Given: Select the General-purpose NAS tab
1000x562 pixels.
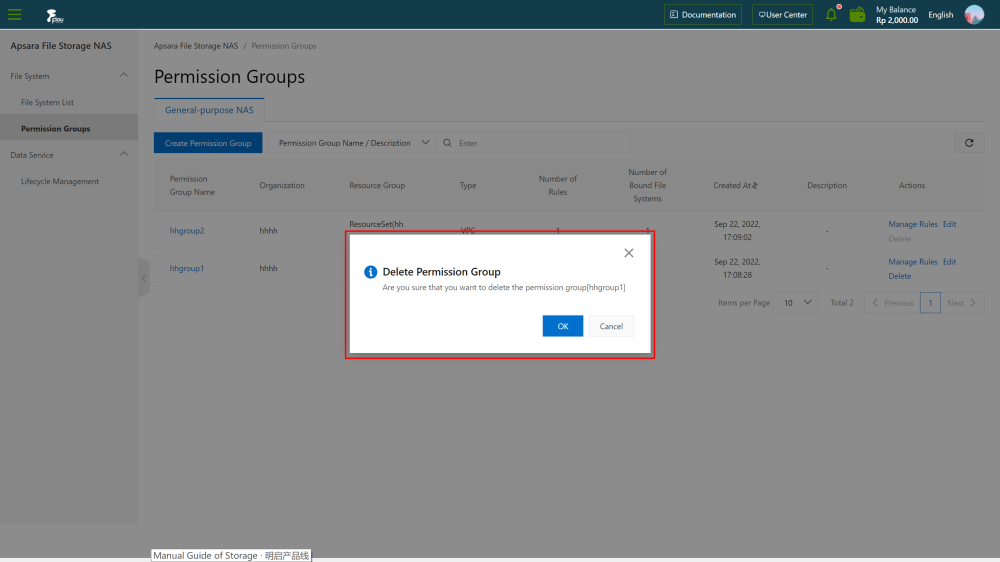Looking at the screenshot, I should 209,110.
